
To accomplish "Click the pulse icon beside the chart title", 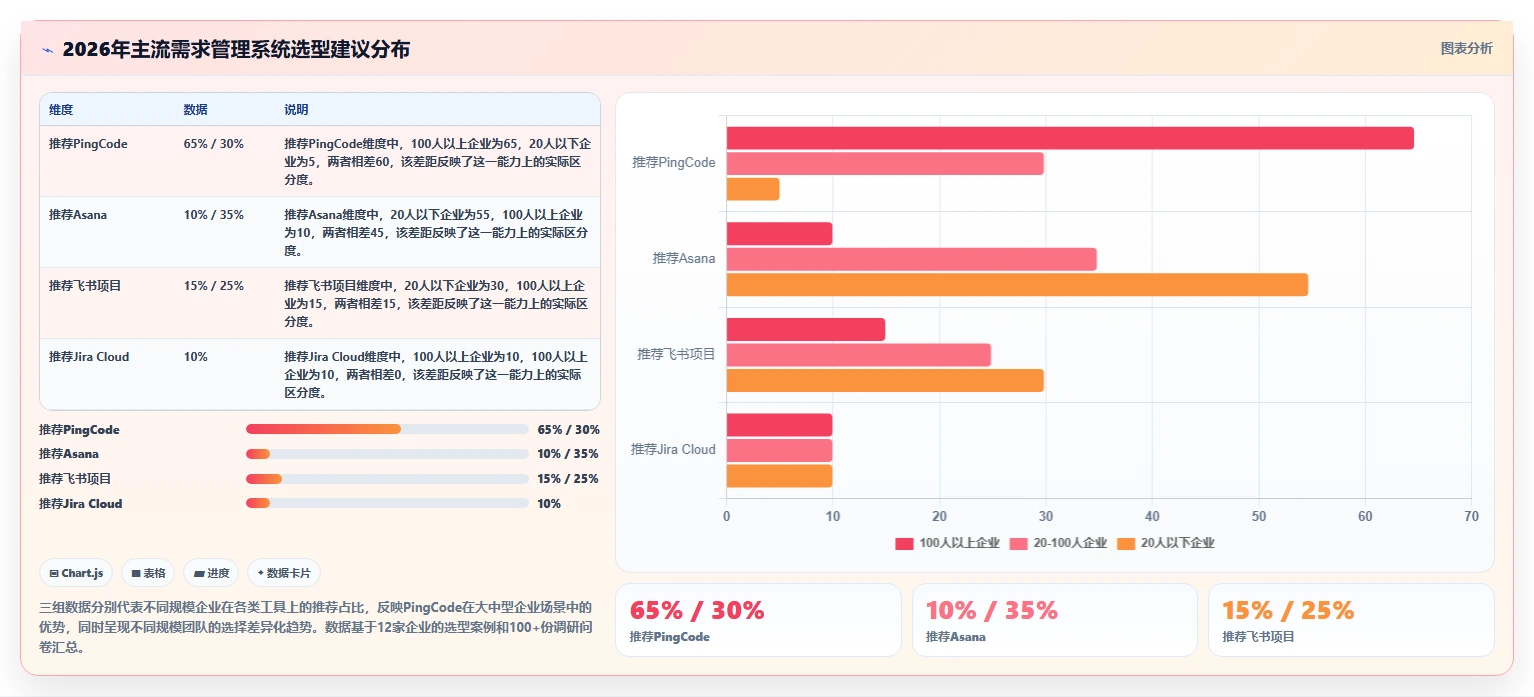I will pos(47,50).
